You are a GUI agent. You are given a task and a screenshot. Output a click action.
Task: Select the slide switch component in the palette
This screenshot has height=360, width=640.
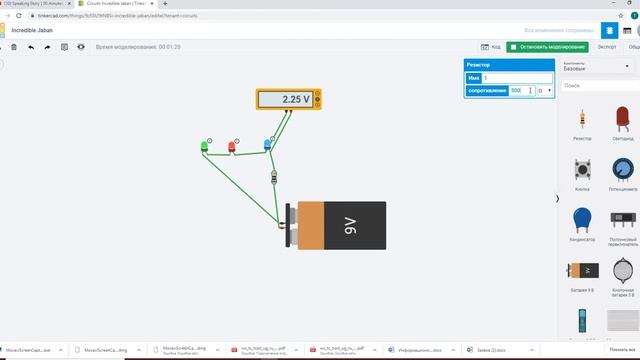pos(623,227)
